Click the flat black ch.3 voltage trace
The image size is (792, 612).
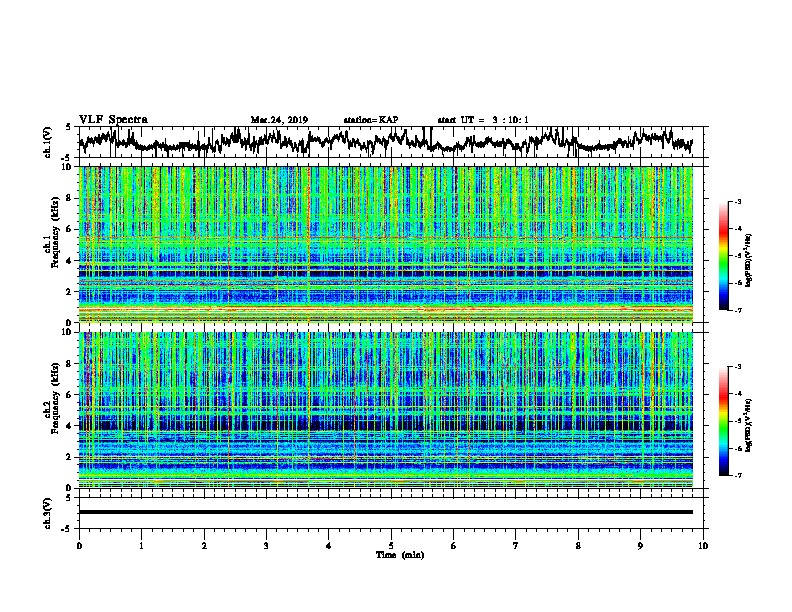pyautogui.click(x=386, y=512)
